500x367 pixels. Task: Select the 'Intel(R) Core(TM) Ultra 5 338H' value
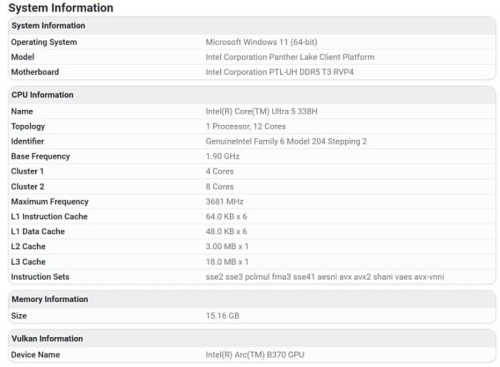pos(261,111)
